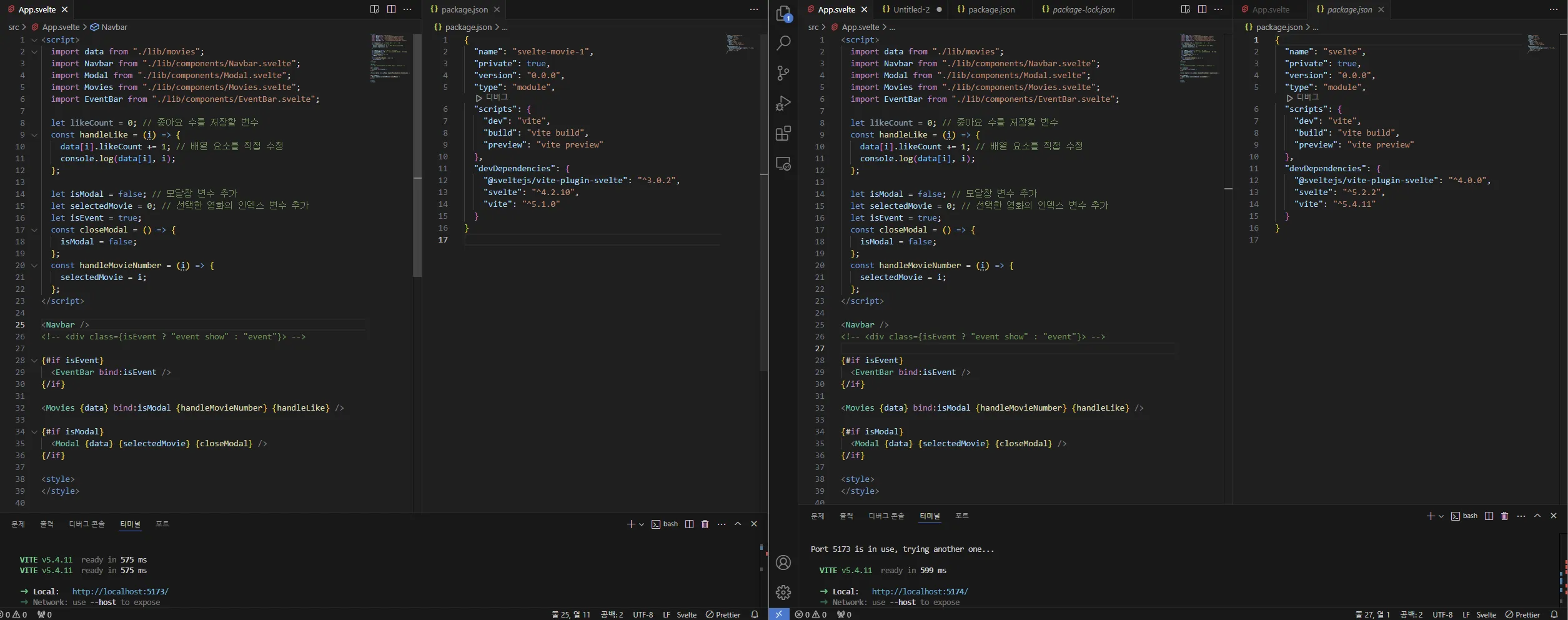The width and height of the screenshot is (1568, 620).
Task: Close the terminal panel in the right window
Action: pos(1554,516)
